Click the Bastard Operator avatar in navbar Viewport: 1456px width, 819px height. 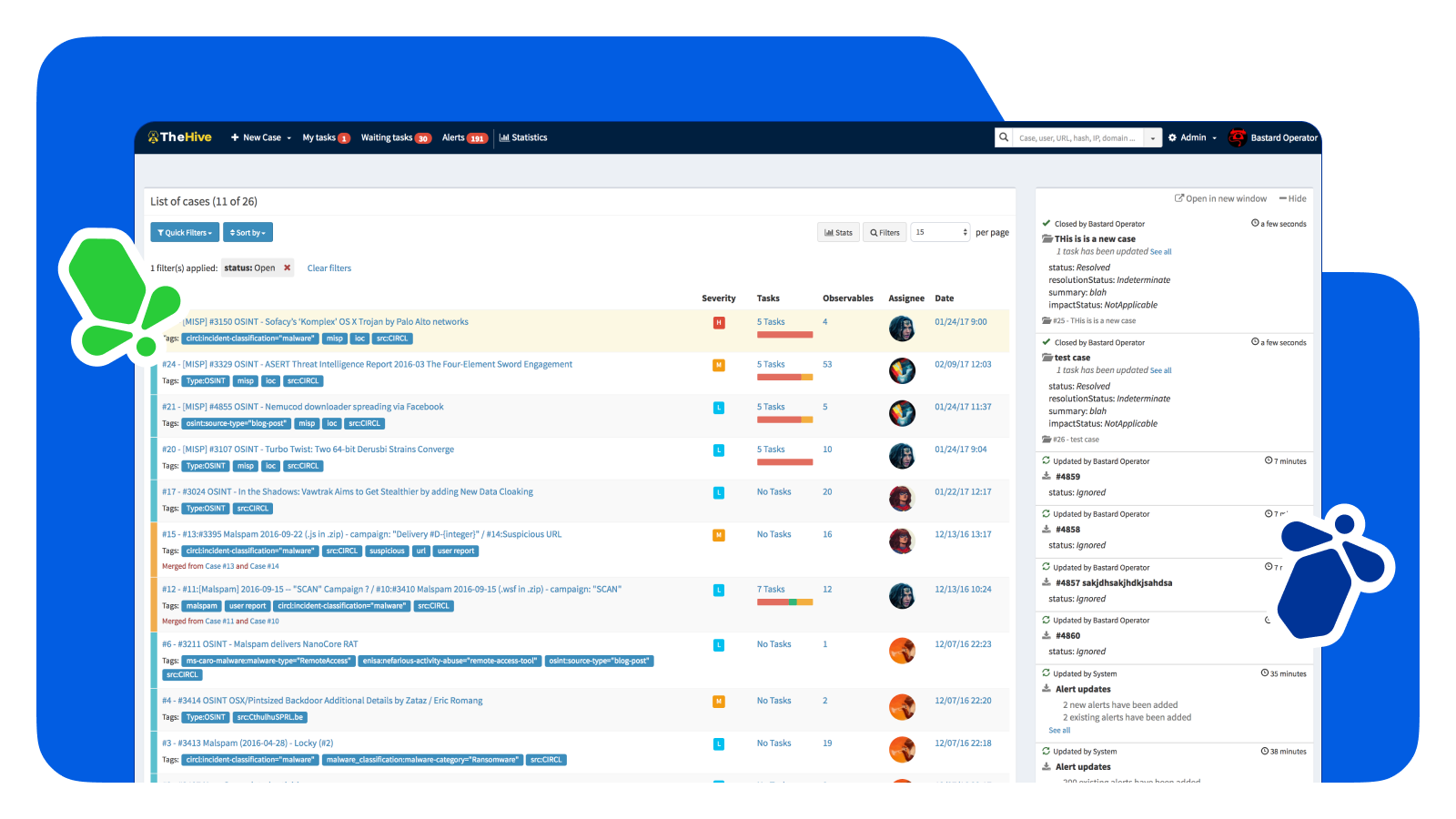tap(1238, 137)
